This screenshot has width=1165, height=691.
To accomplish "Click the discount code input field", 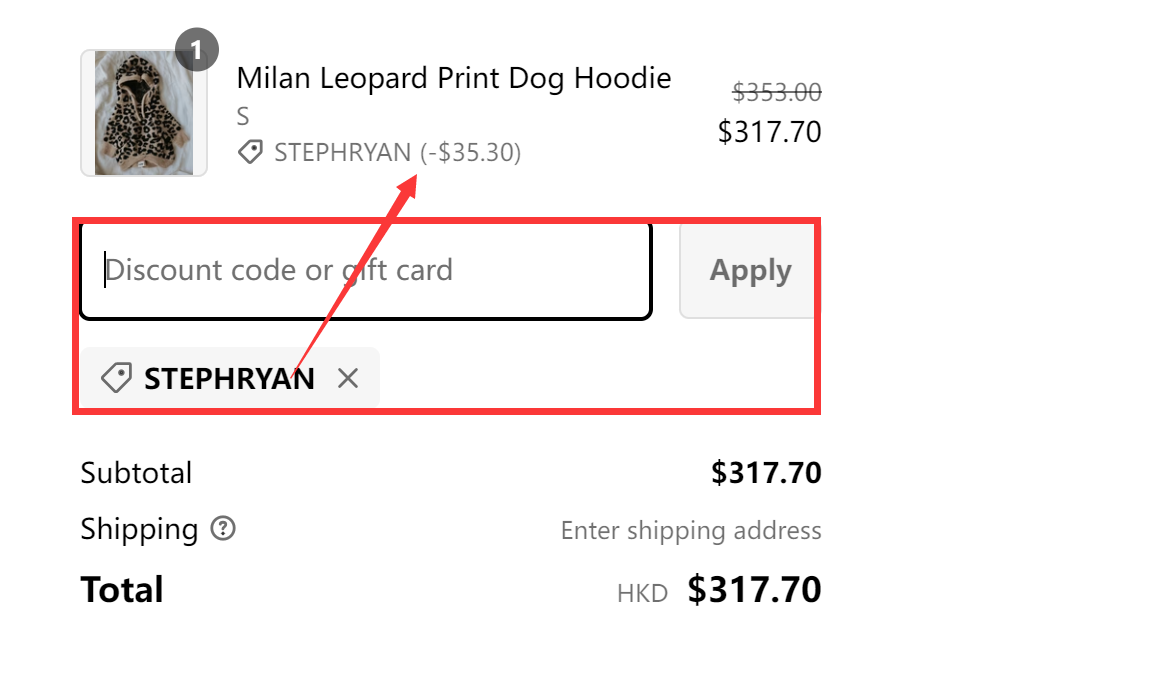I will [x=365, y=269].
